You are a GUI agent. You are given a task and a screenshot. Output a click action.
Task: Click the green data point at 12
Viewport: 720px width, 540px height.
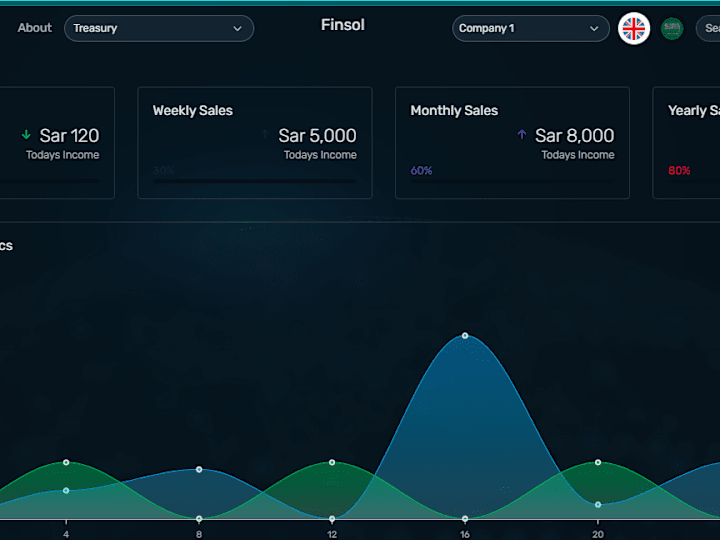click(332, 462)
